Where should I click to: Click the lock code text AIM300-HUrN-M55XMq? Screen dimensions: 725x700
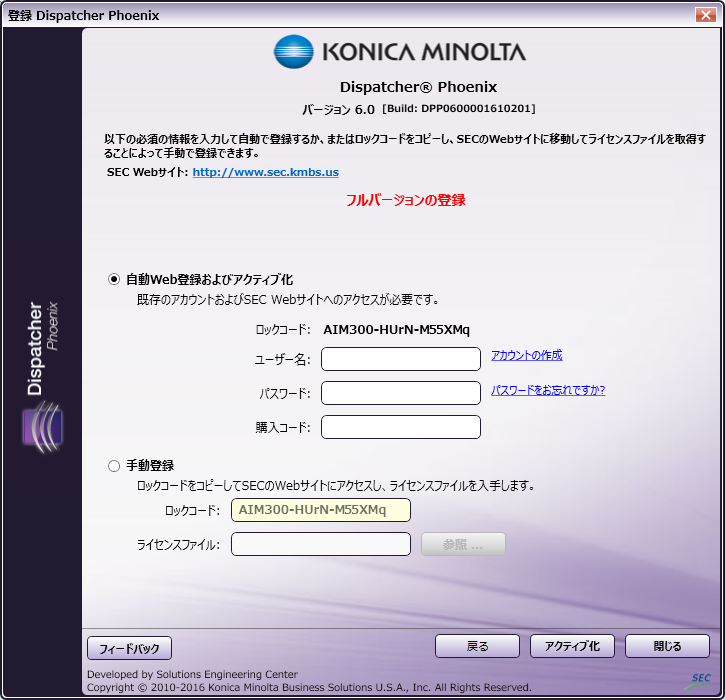point(396,330)
